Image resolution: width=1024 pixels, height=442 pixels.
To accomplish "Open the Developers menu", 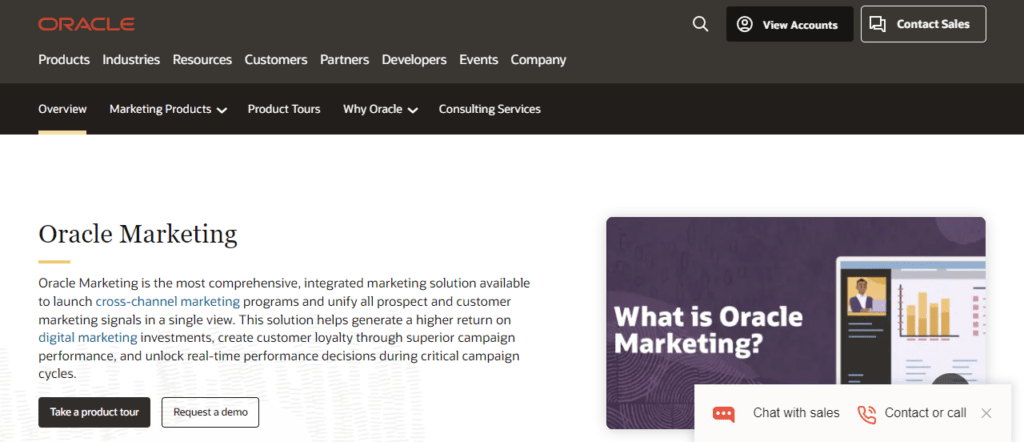I will pos(414,60).
